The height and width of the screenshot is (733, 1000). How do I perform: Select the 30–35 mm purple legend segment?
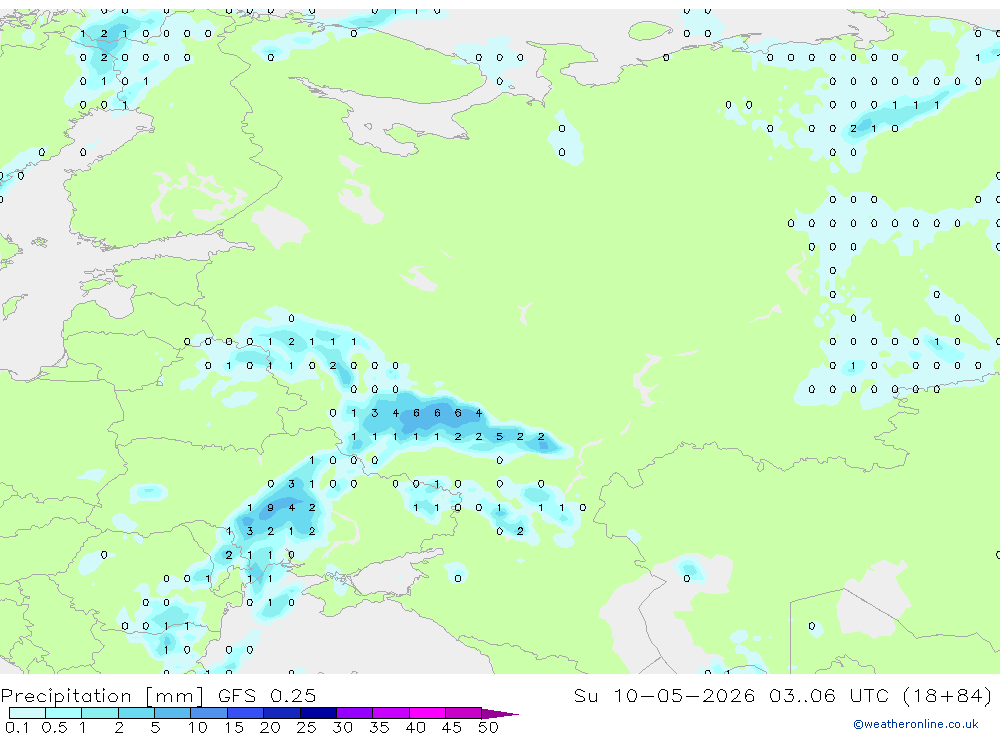(355, 713)
